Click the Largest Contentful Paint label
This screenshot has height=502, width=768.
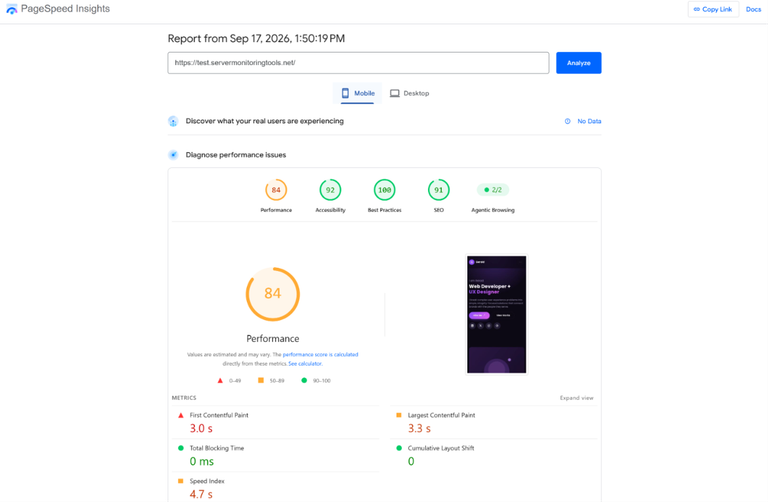pyautogui.click(x=441, y=415)
